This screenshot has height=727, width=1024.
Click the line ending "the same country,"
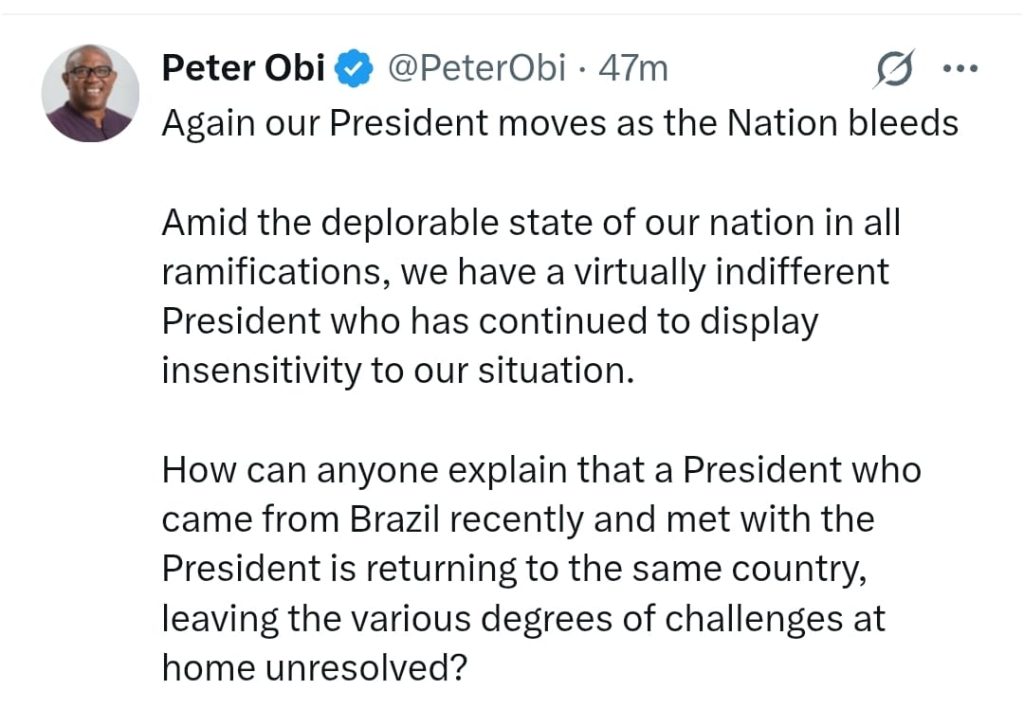(515, 569)
